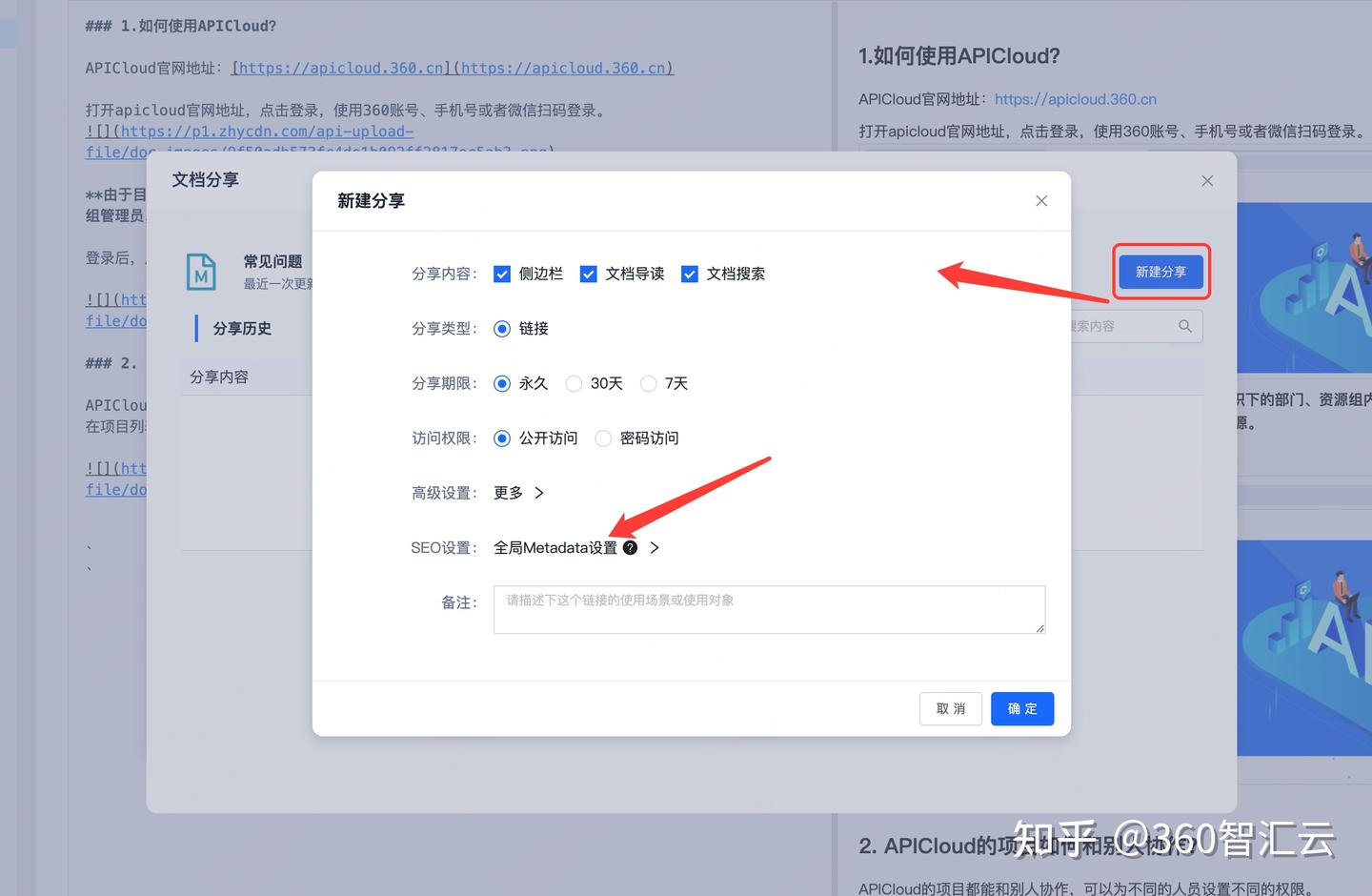Choose 密码访问 access permission

[603, 438]
